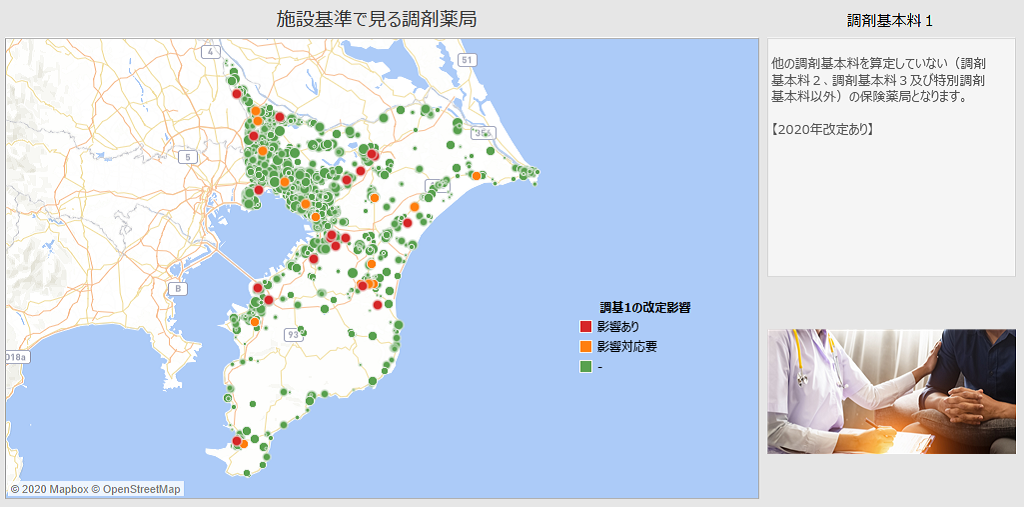
Task: Select the orange marker on the eastern cape
Action: pos(478,175)
